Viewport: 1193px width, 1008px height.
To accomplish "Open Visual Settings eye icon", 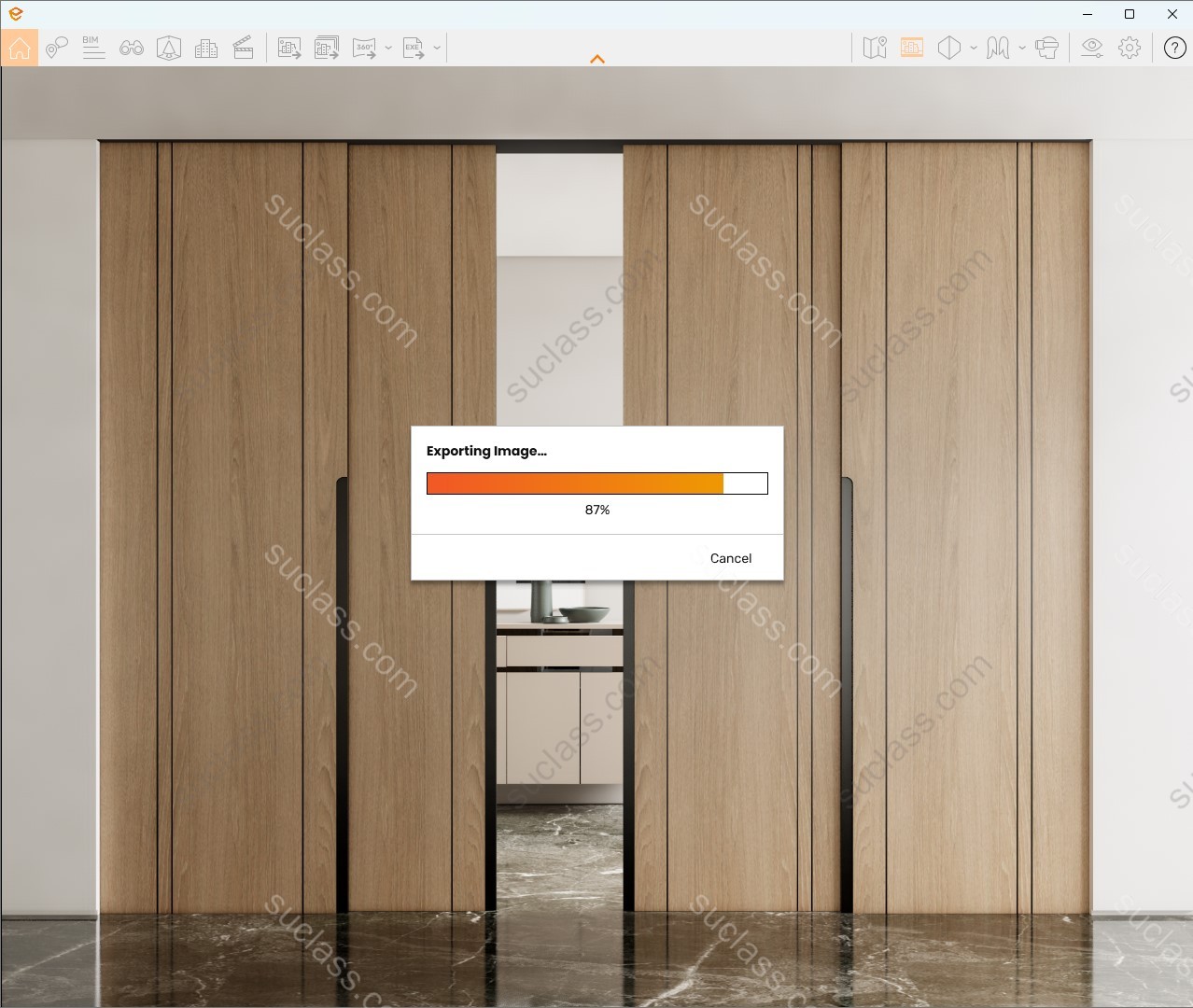I will tap(1092, 48).
